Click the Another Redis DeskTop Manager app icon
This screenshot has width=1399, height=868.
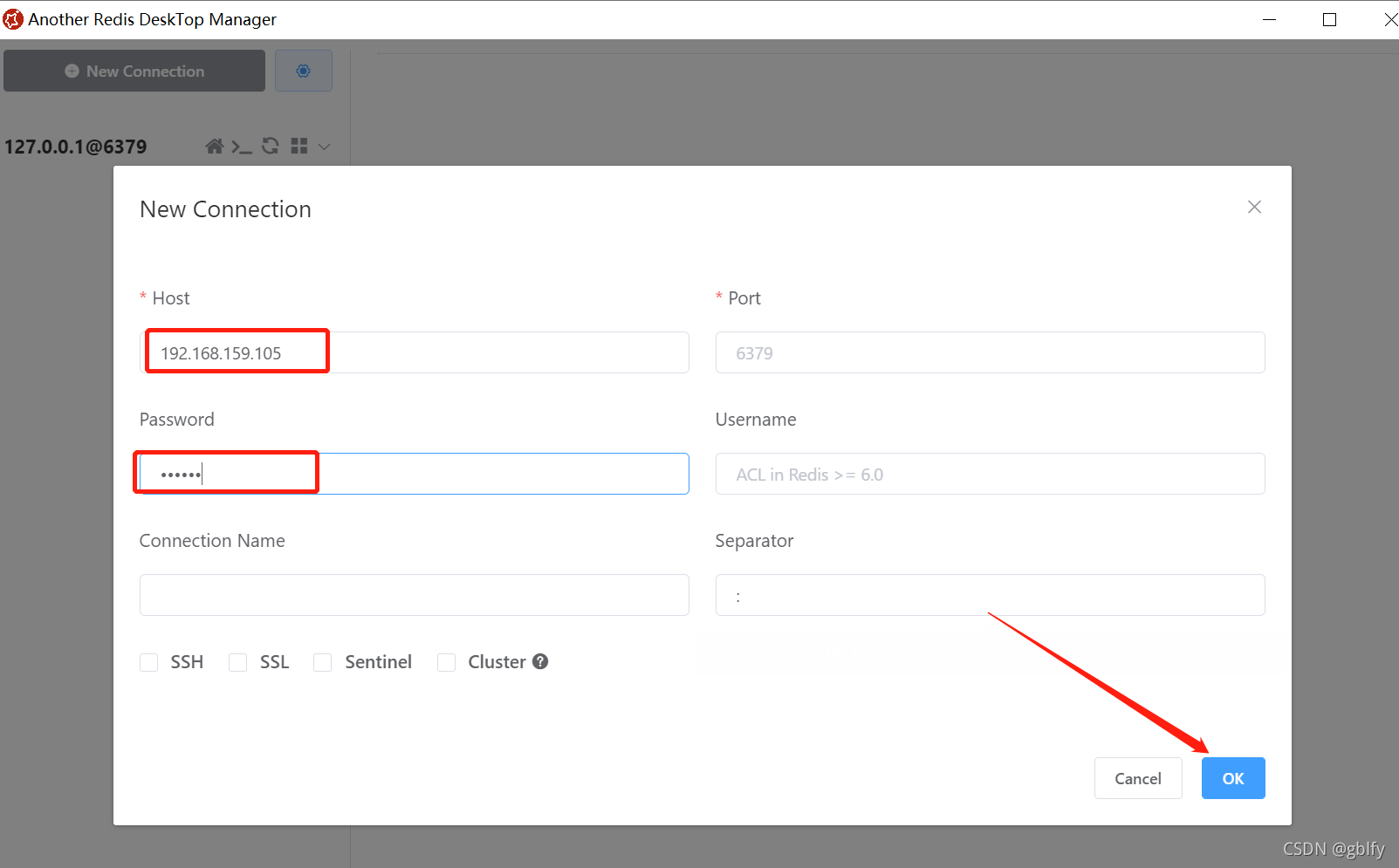coord(13,19)
